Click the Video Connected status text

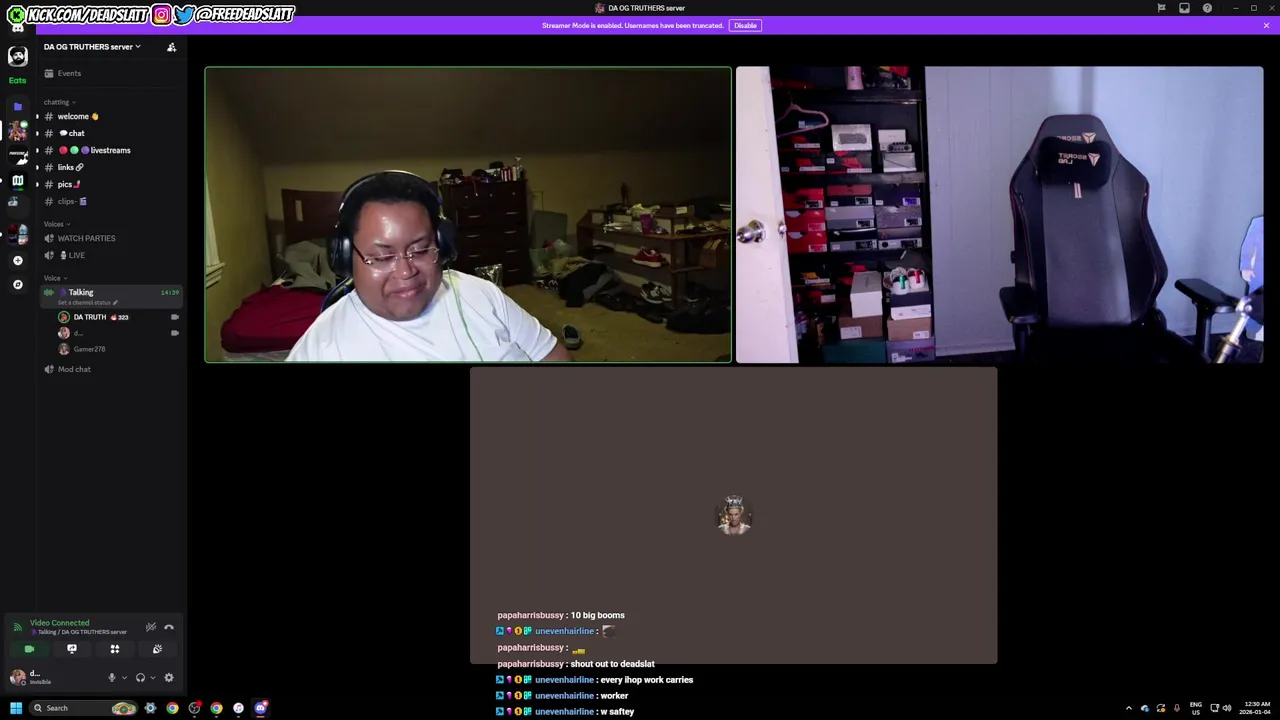click(x=59, y=623)
